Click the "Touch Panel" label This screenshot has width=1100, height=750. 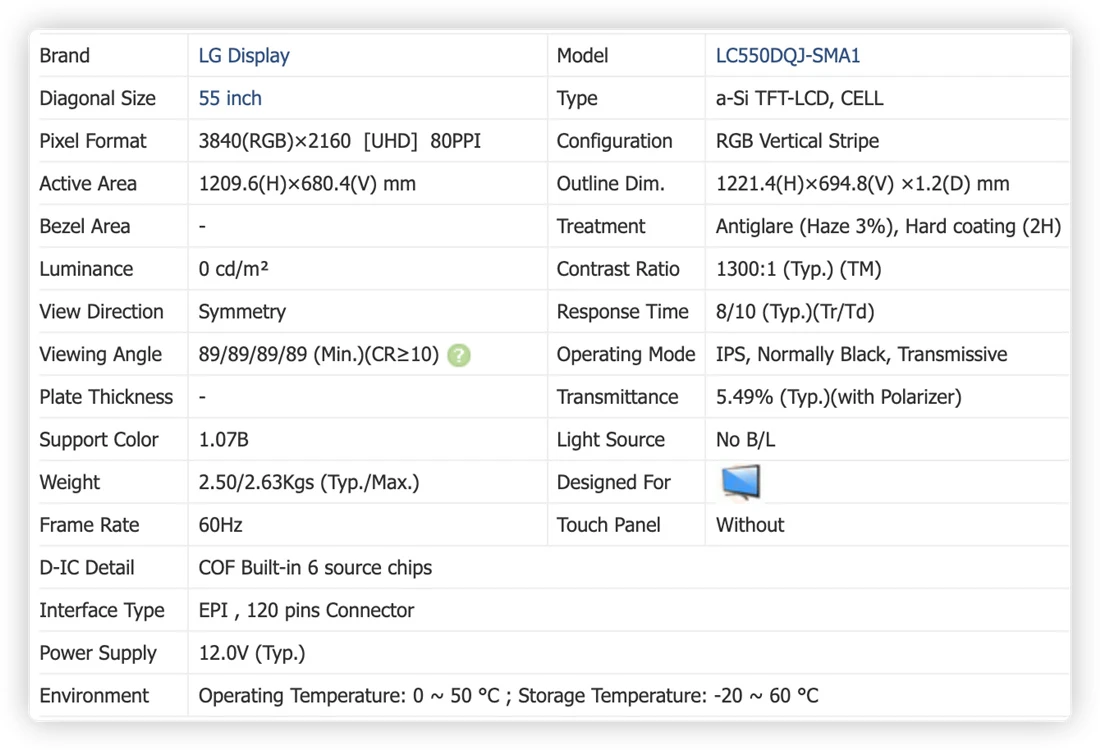(608, 525)
